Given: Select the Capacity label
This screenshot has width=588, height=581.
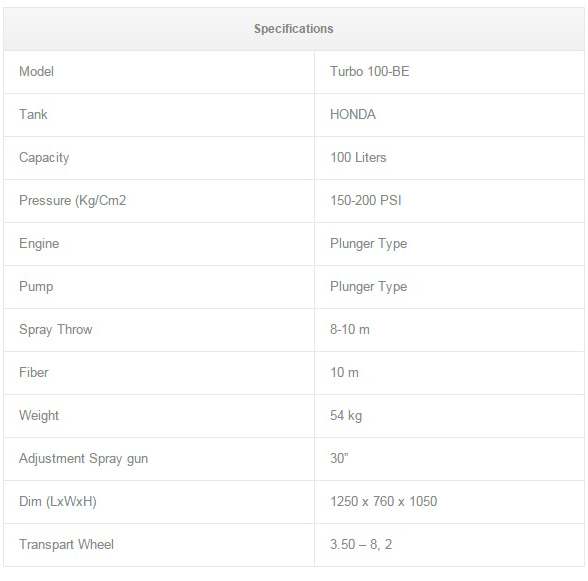Looking at the screenshot, I should (x=44, y=158).
